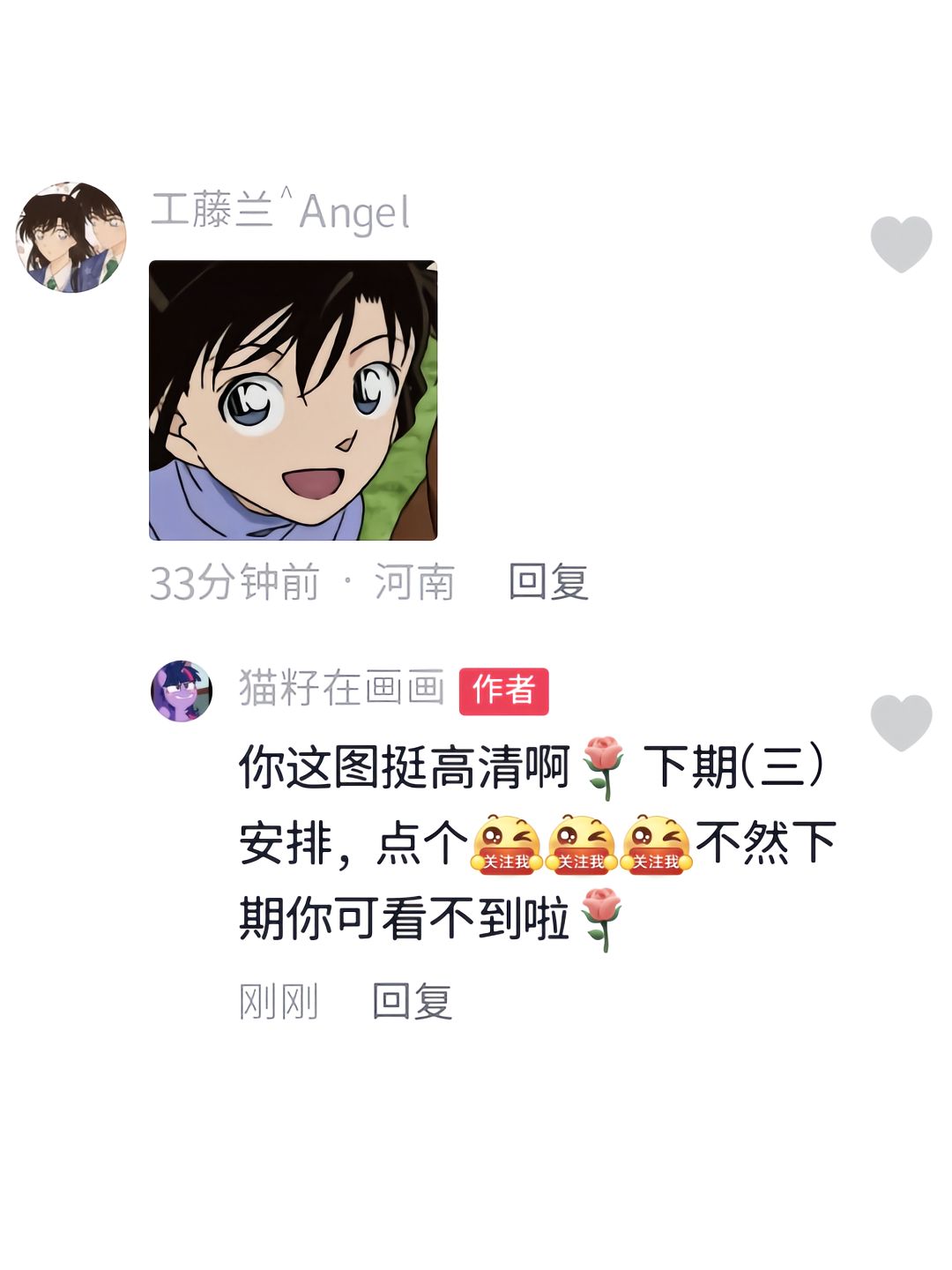View the anime image in the comment
This screenshot has width=952, height=1270.
point(294,400)
